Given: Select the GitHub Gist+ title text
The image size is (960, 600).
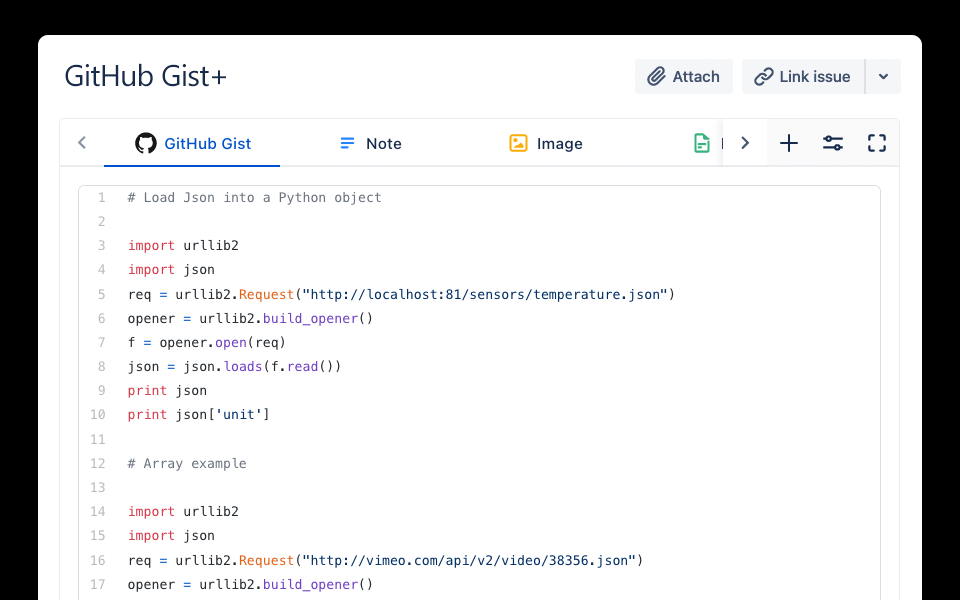Looking at the screenshot, I should pos(145,76).
